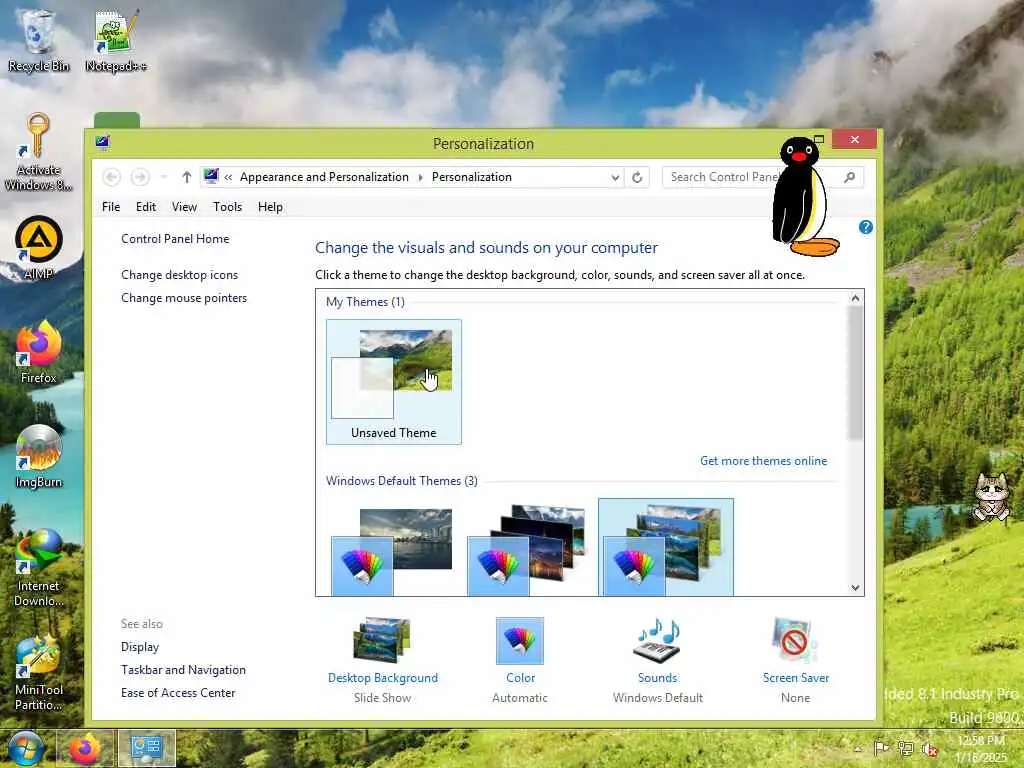Click the Personalization breadcrumb text
1024x768 pixels.
click(472, 177)
